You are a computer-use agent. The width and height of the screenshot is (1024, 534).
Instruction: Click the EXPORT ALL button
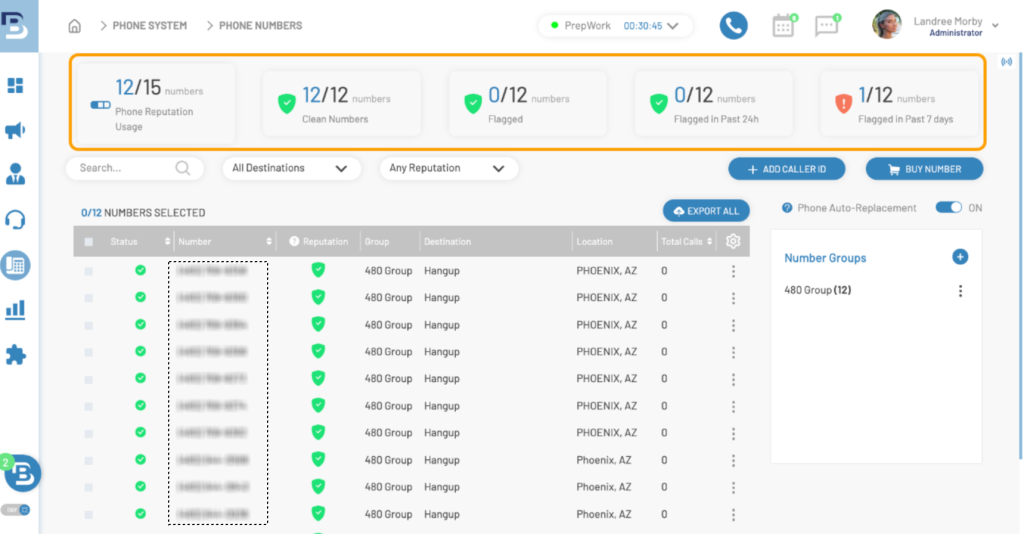tap(706, 211)
